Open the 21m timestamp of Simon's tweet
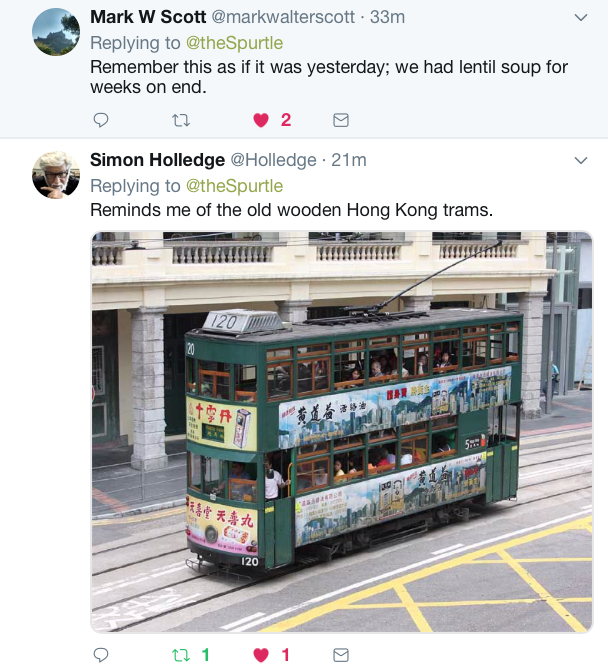608x670 pixels. click(x=349, y=160)
